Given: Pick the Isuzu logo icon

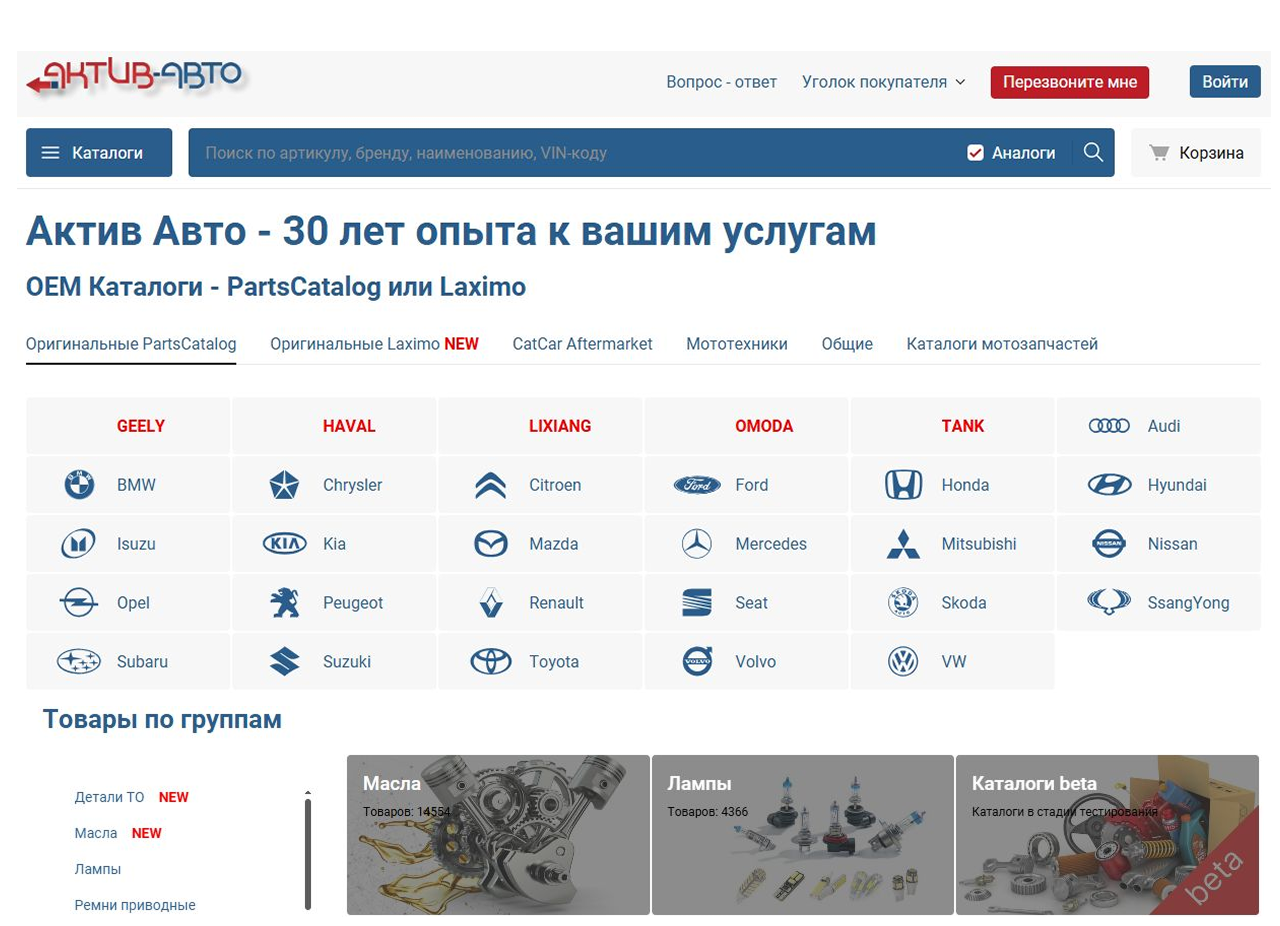Looking at the screenshot, I should [79, 544].
